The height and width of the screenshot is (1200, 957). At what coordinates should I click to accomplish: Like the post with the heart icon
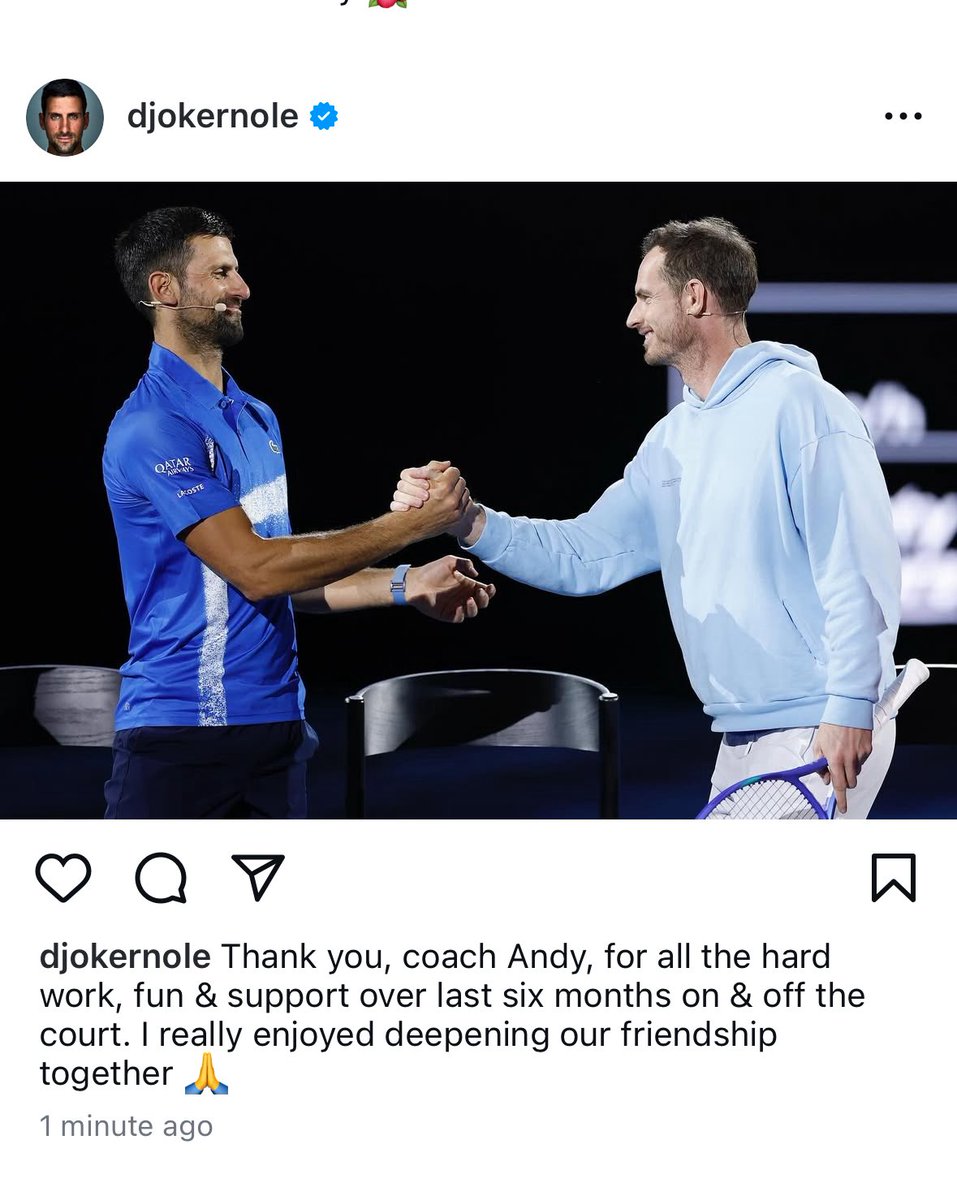63,878
